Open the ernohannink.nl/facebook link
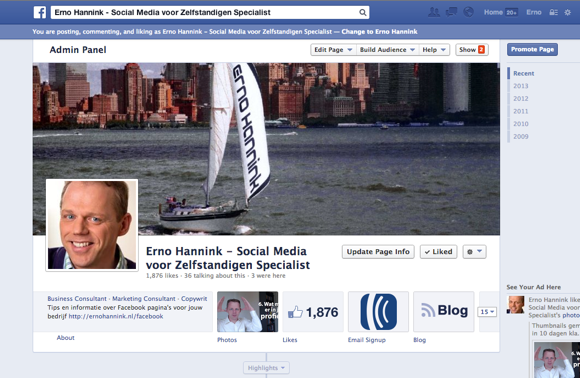Screen dimensions: 580x378 116,316
